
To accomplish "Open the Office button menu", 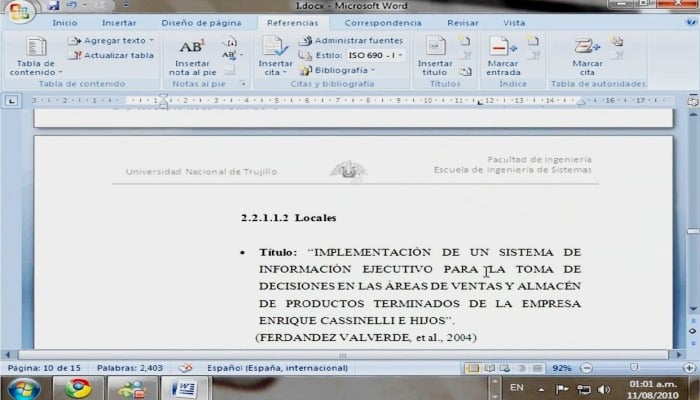I will coord(19,12).
